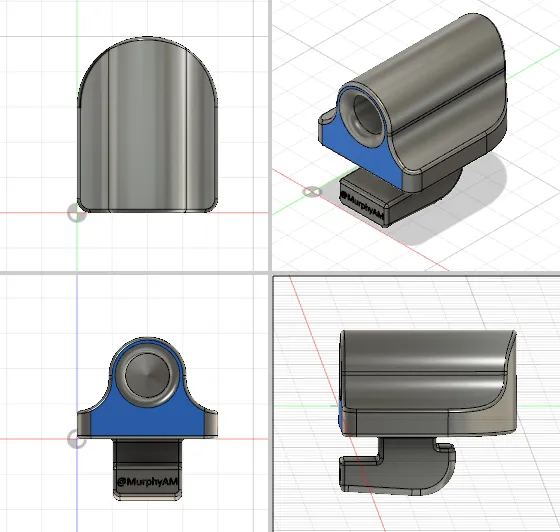Select the model body in the top view

click(147, 124)
